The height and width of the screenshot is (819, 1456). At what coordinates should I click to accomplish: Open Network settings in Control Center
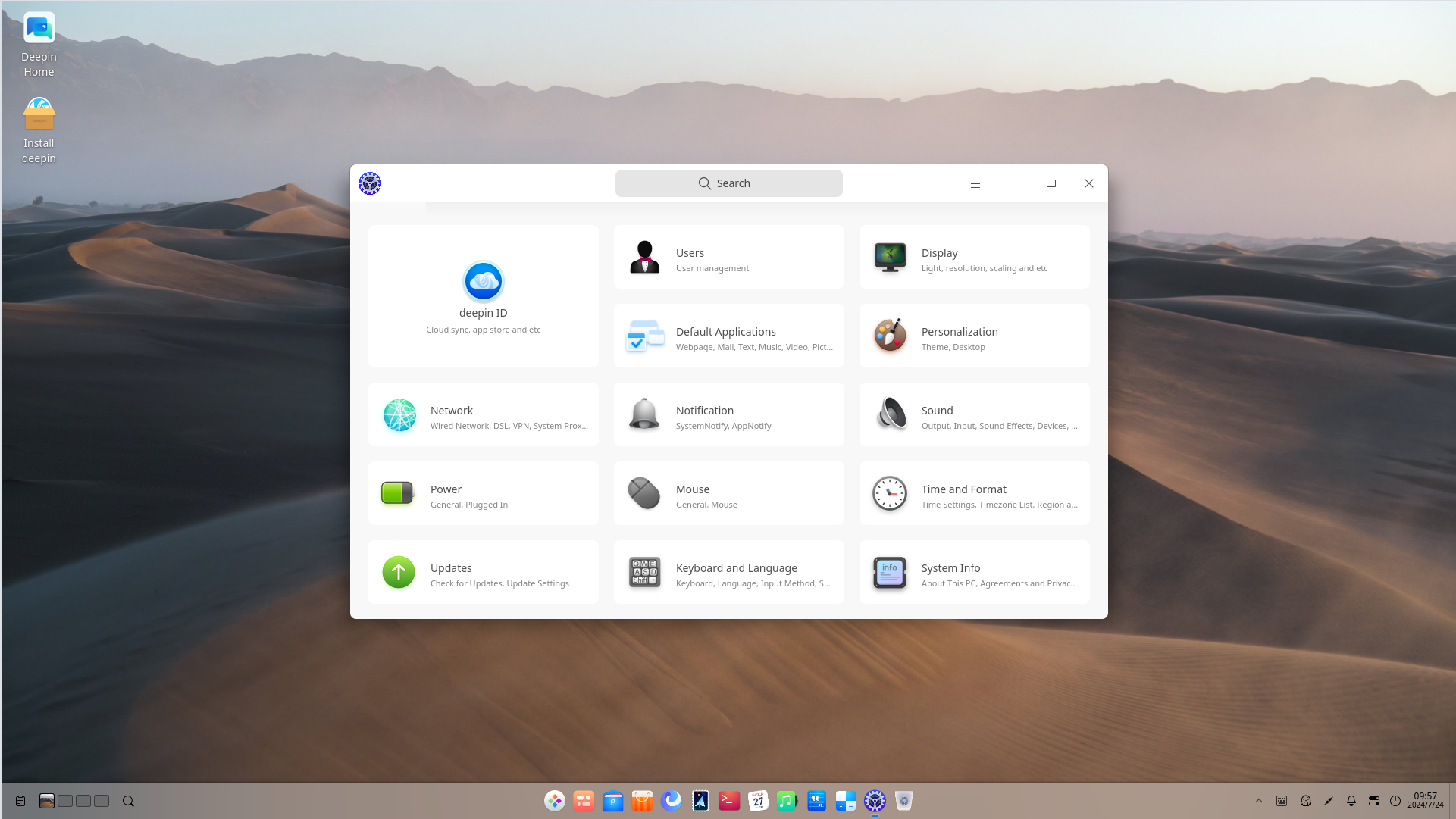[483, 414]
